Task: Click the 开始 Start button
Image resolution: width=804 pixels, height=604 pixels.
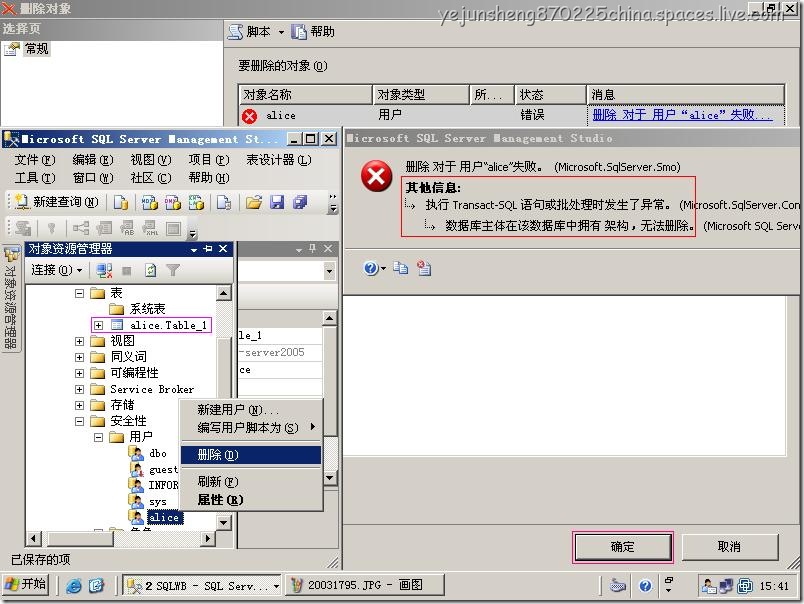Action: coord(26,585)
